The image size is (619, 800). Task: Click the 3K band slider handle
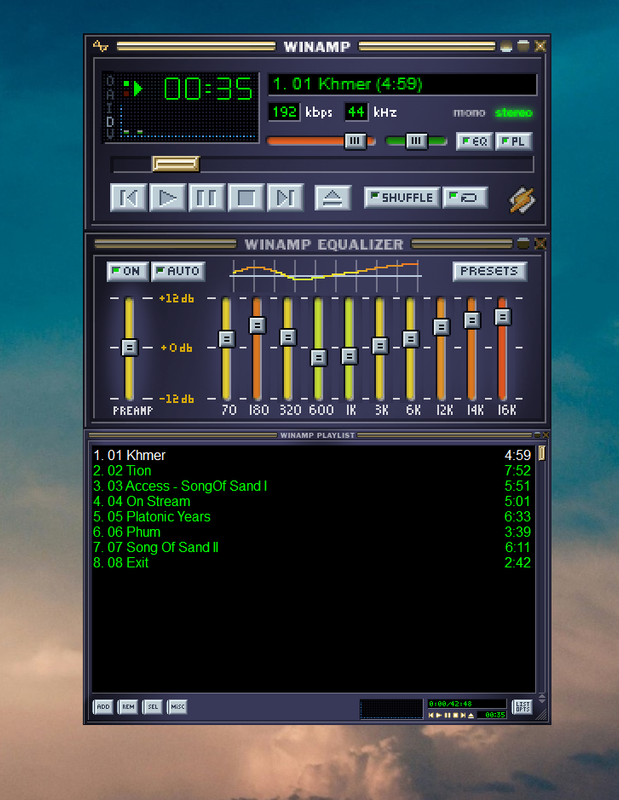tap(380, 346)
